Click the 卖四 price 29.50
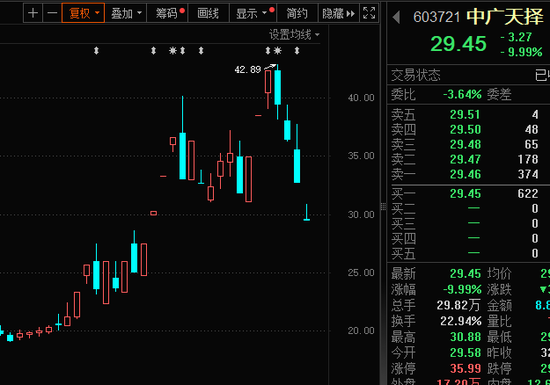This screenshot has width=550, height=385. pos(465,130)
